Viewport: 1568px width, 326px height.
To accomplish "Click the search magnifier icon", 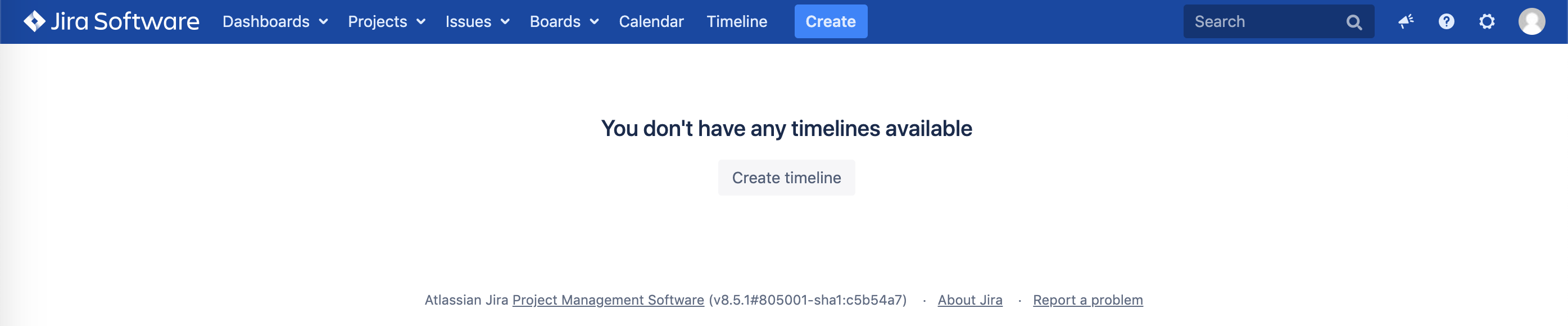I will coord(1354,22).
